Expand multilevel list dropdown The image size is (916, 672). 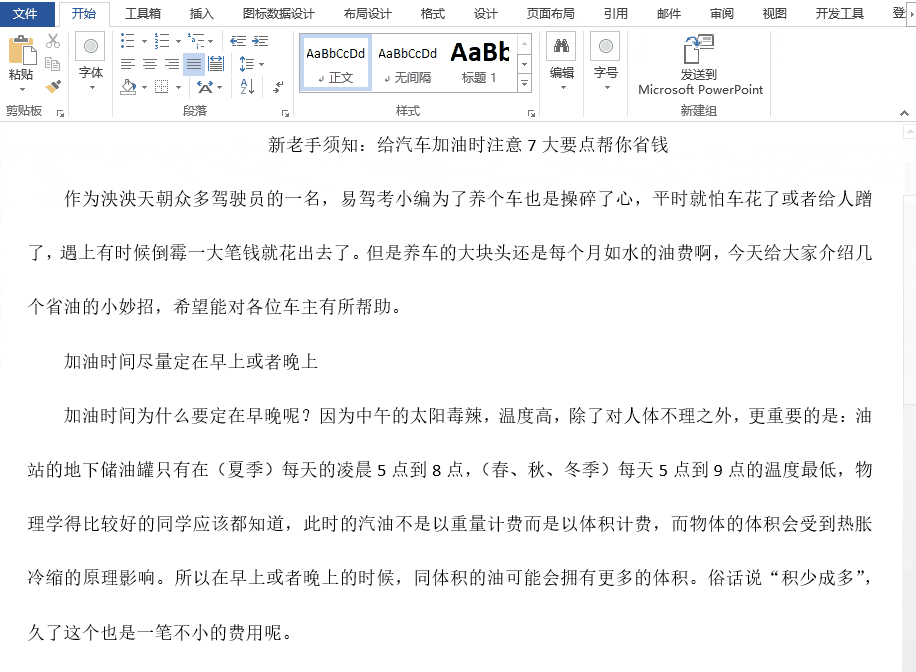coord(210,41)
